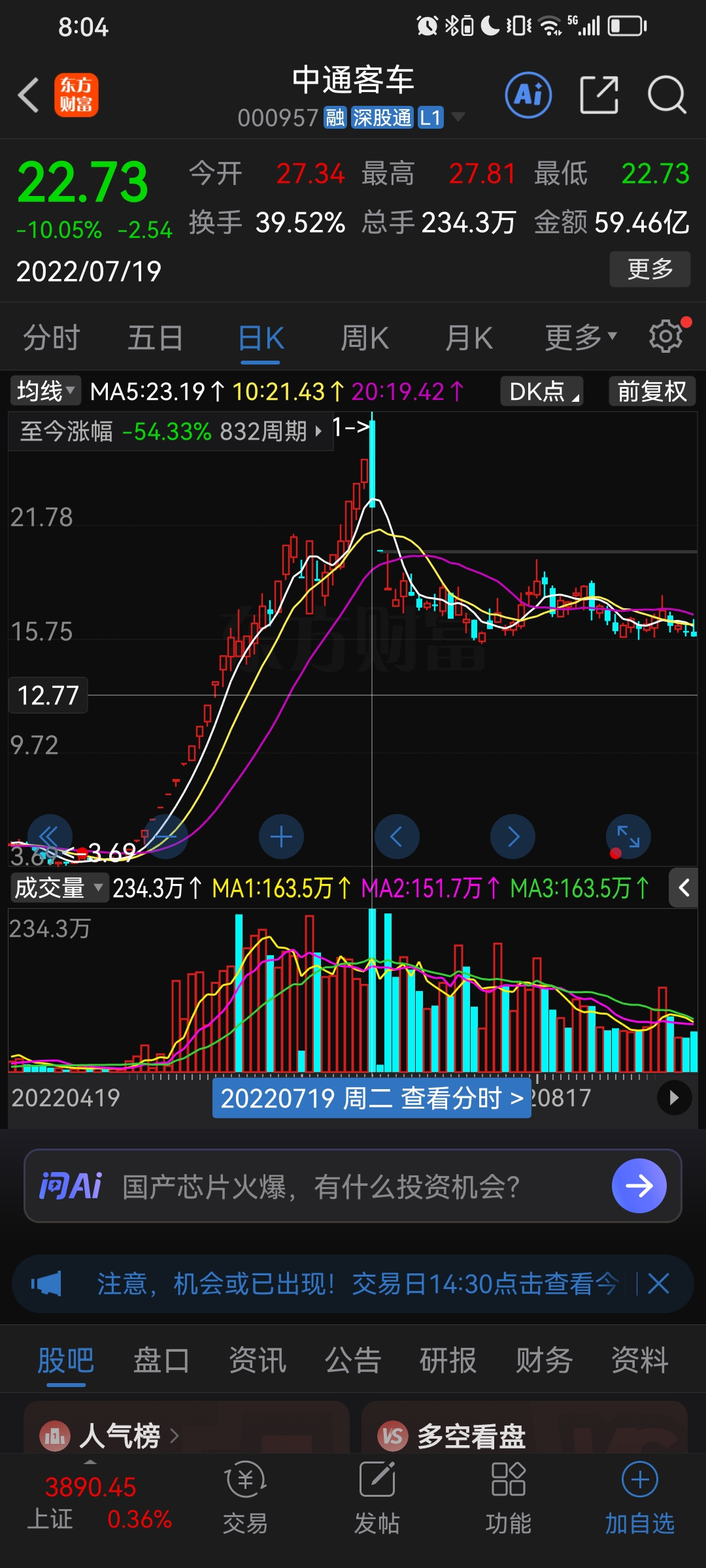Viewport: 706px width, 1568px height.
Task: Tap the 融 margin badge
Action: pos(335,118)
